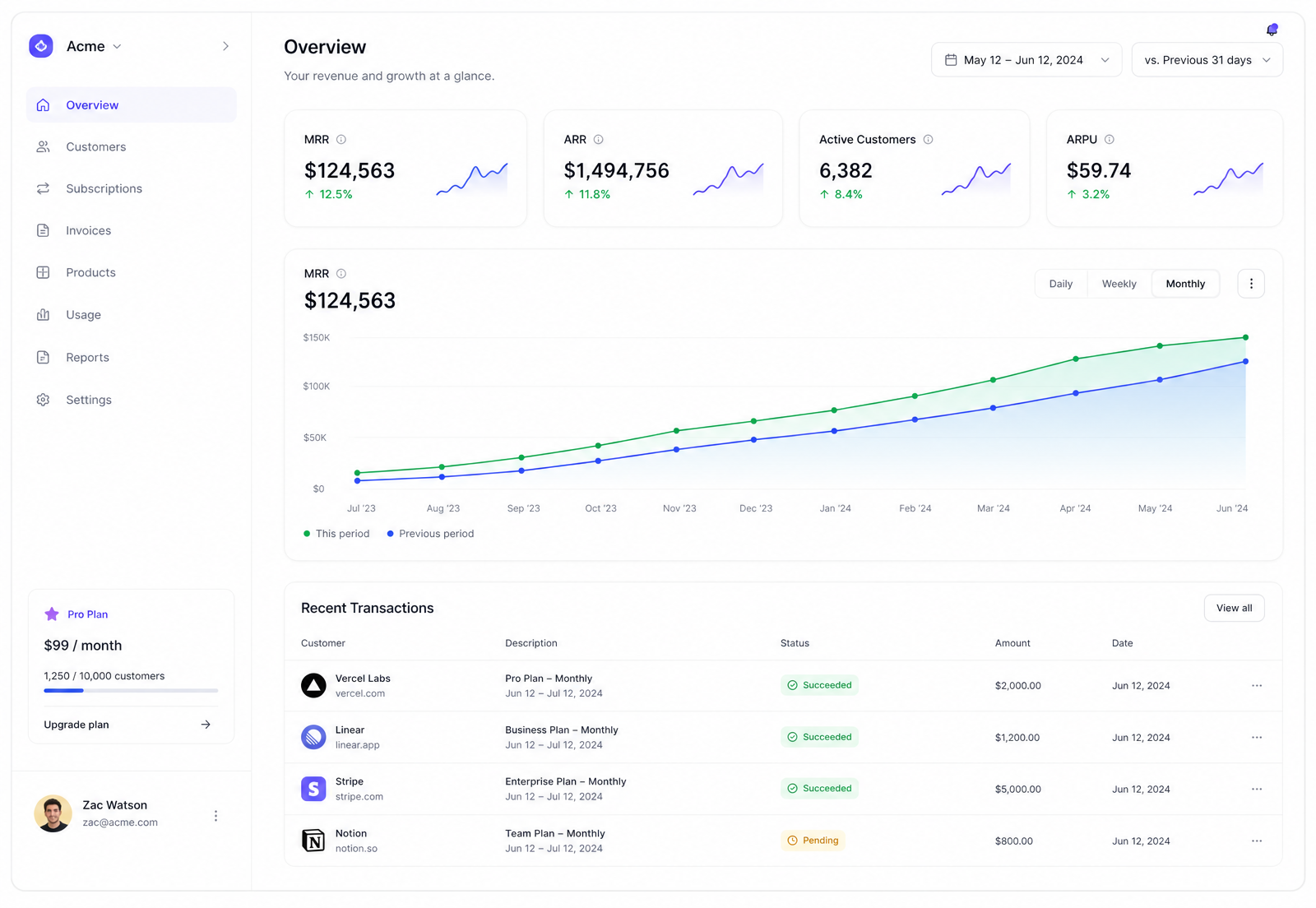Click the sidebar collapse chevron
The width and height of the screenshot is (1316, 908).
pos(225,46)
